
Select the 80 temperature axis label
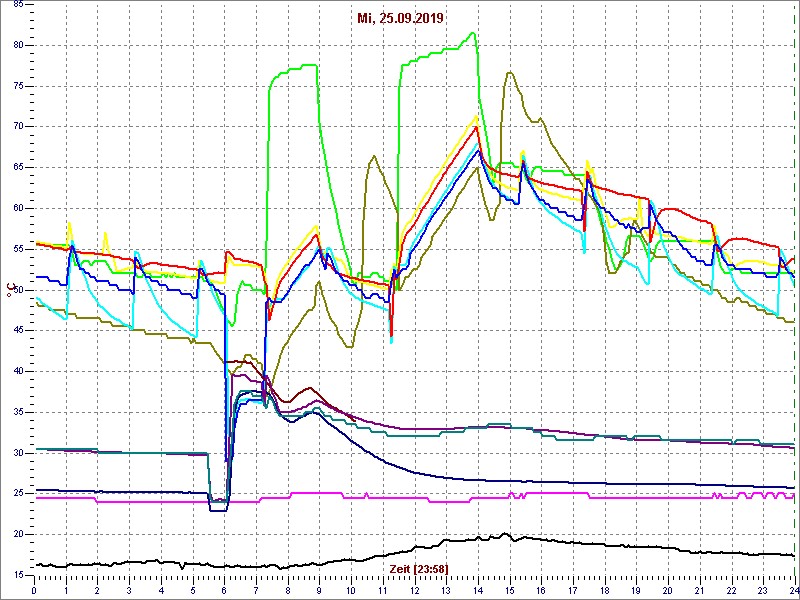tap(18, 45)
